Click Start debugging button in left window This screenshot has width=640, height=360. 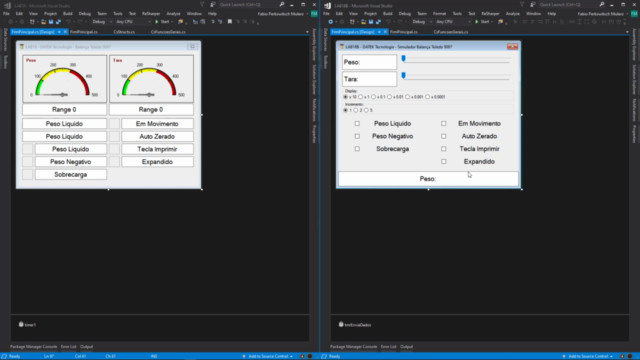click(x=162, y=22)
